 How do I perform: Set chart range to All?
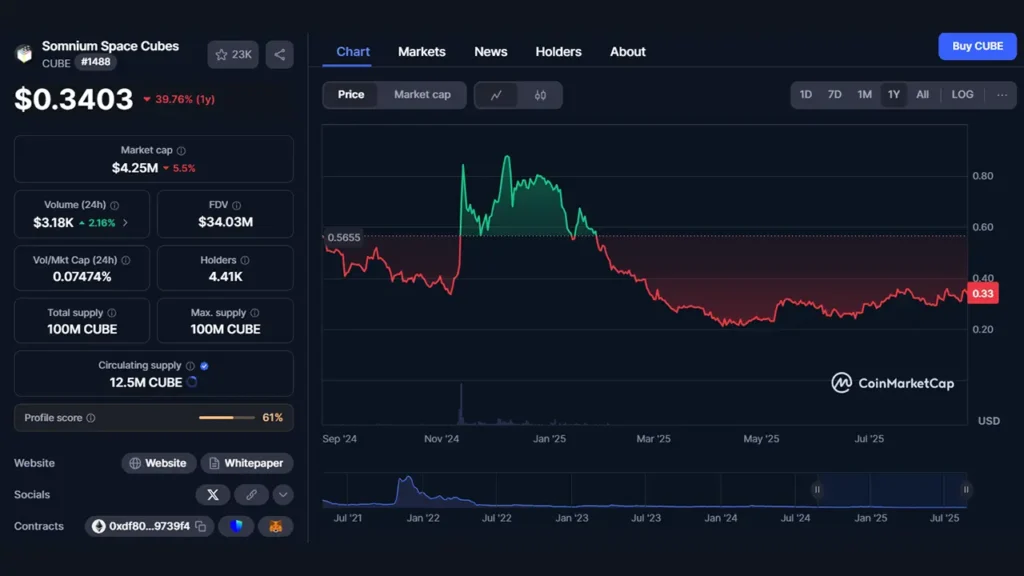922,95
